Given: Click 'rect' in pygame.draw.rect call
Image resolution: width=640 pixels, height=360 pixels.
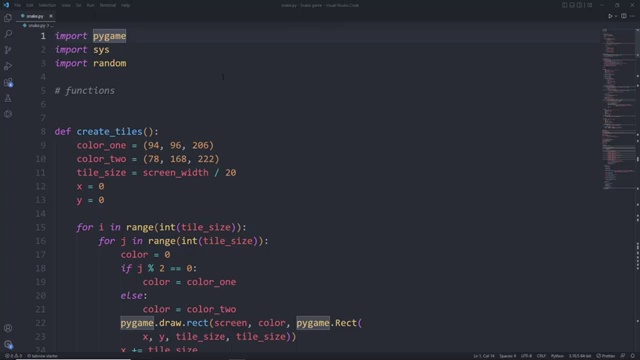Looking at the screenshot, I should click(x=198, y=323).
